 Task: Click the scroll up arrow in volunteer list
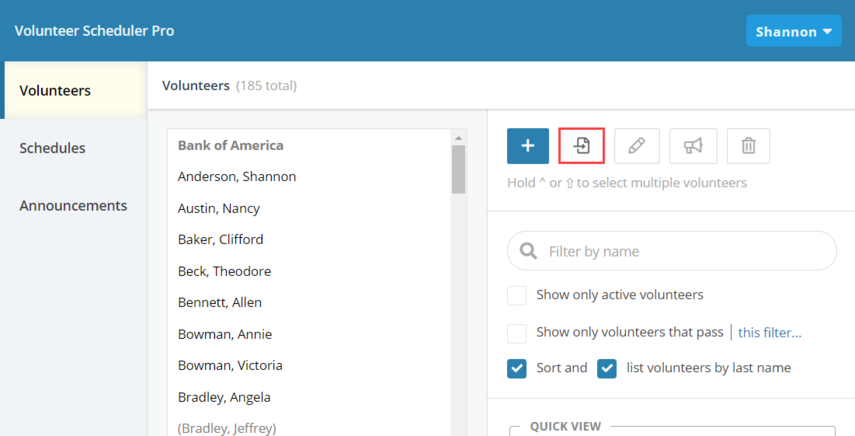point(458,138)
